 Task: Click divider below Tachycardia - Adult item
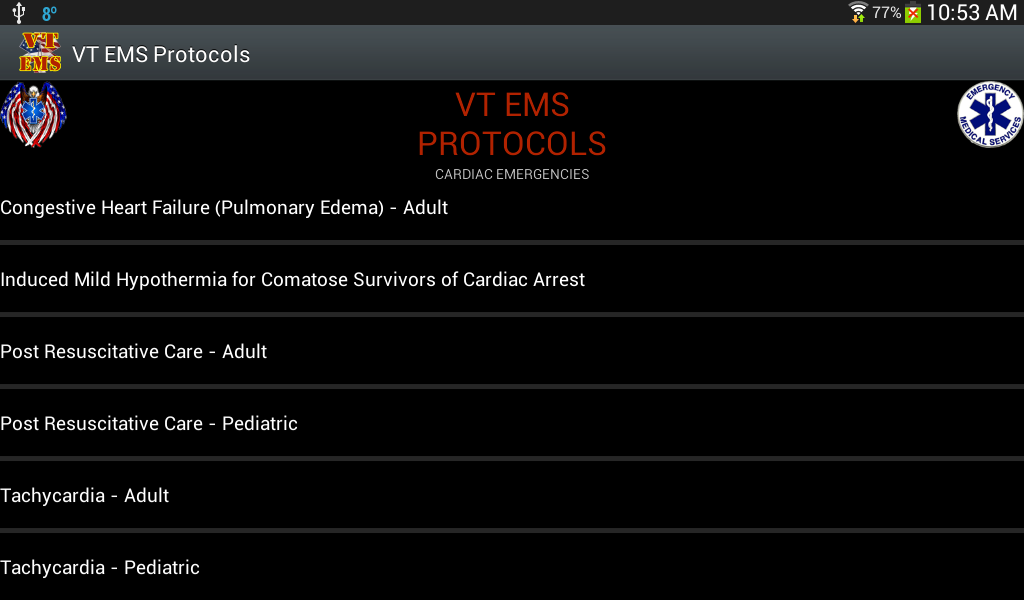click(x=512, y=530)
